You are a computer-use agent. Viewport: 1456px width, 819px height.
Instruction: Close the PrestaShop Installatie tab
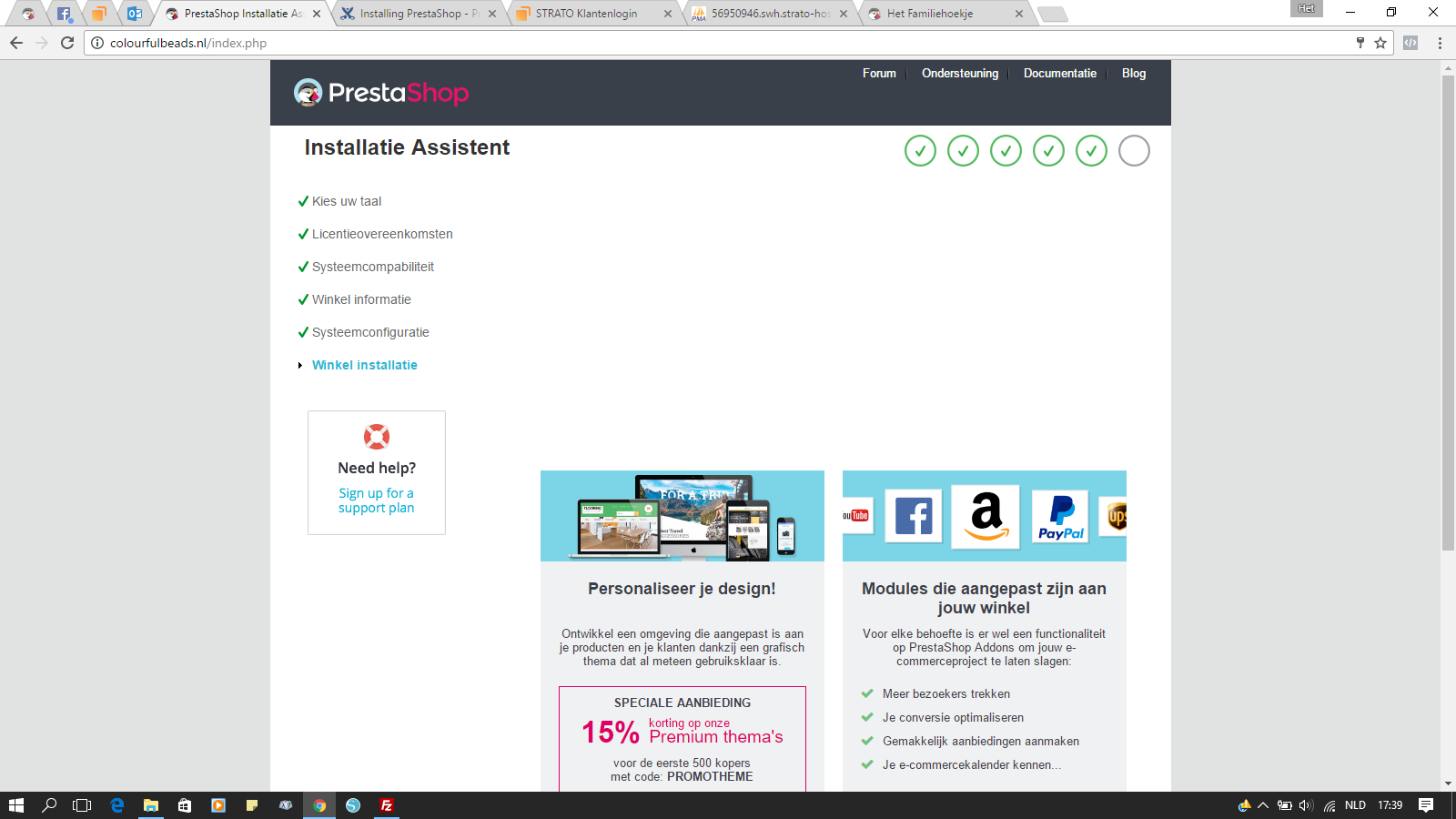(x=317, y=14)
